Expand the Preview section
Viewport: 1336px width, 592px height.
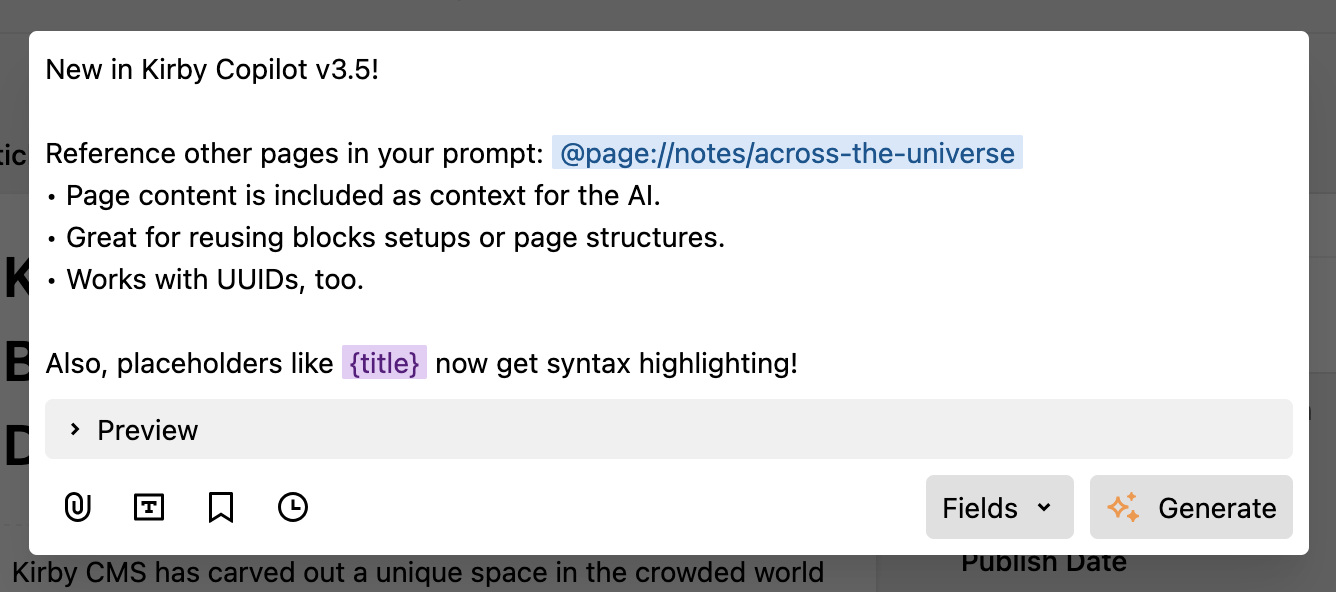[146, 429]
